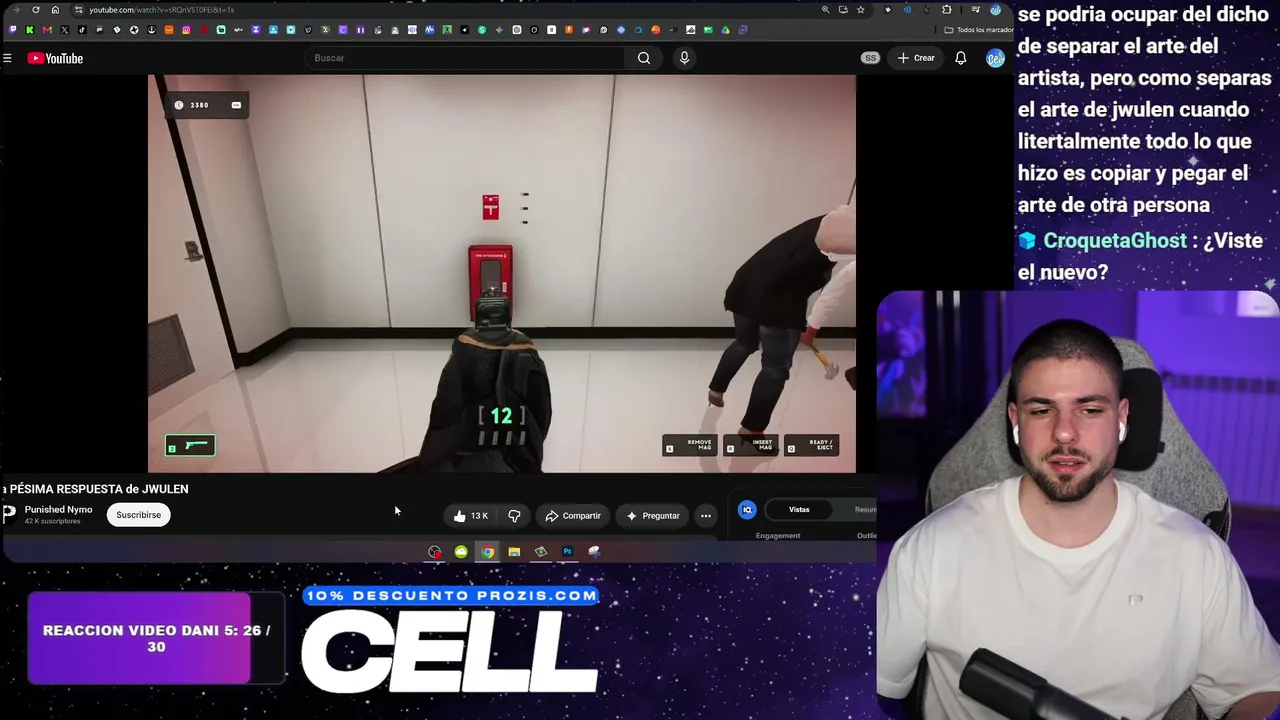
Task: Click the Crear button
Action: 916,58
